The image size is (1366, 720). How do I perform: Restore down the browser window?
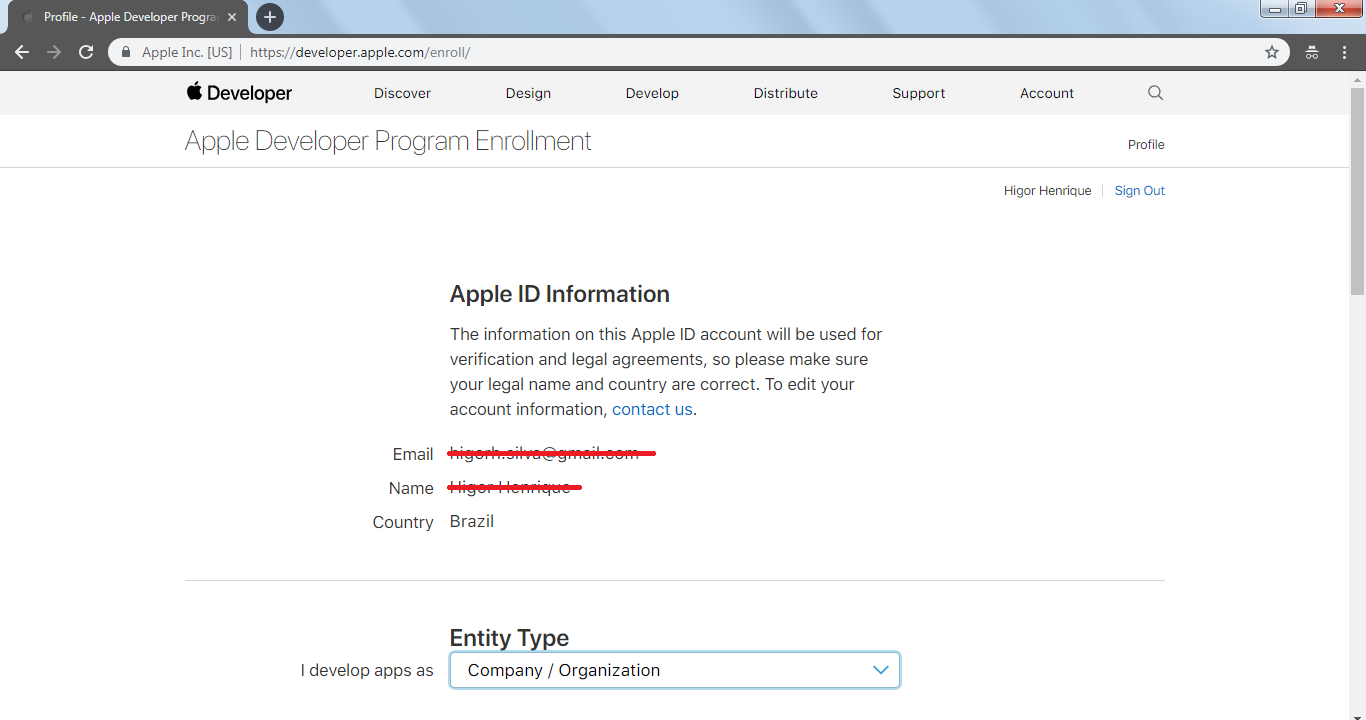pyautogui.click(x=1301, y=9)
